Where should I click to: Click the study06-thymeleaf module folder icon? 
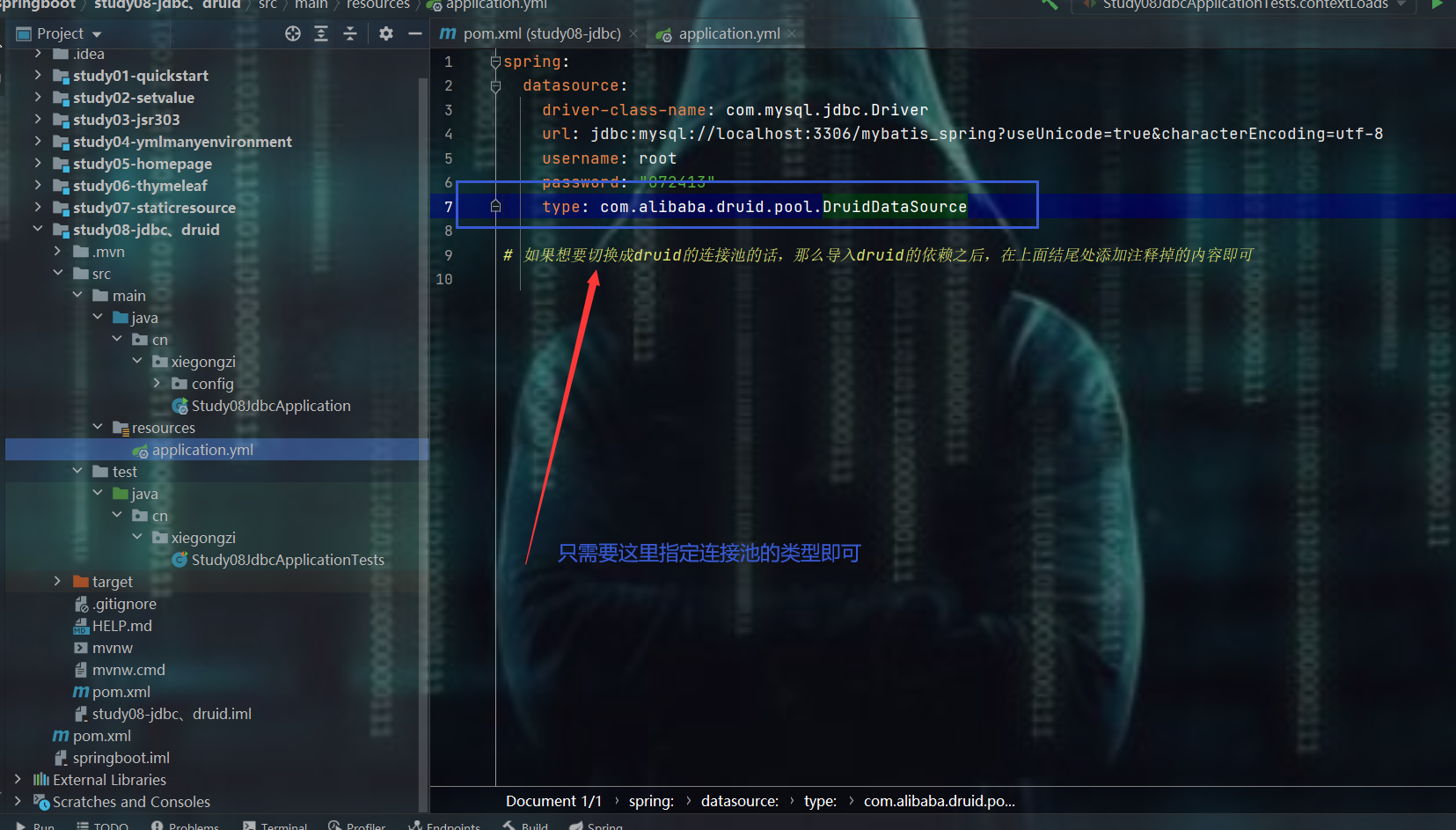(x=61, y=186)
